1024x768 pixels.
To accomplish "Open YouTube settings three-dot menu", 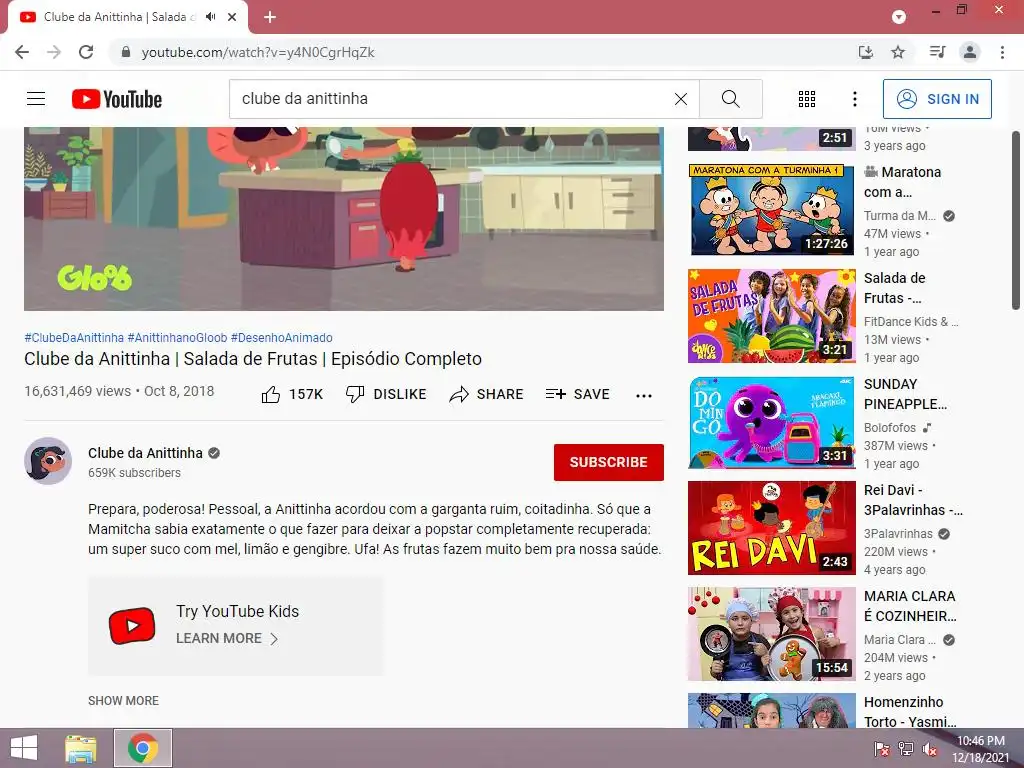I will click(x=854, y=99).
